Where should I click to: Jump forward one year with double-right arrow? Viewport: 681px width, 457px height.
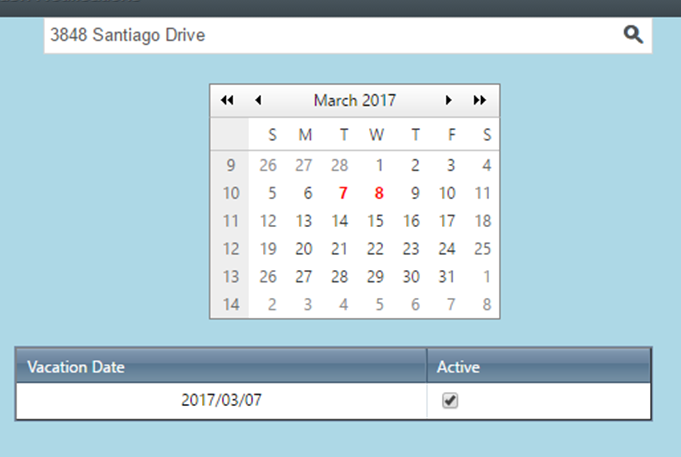(x=479, y=100)
